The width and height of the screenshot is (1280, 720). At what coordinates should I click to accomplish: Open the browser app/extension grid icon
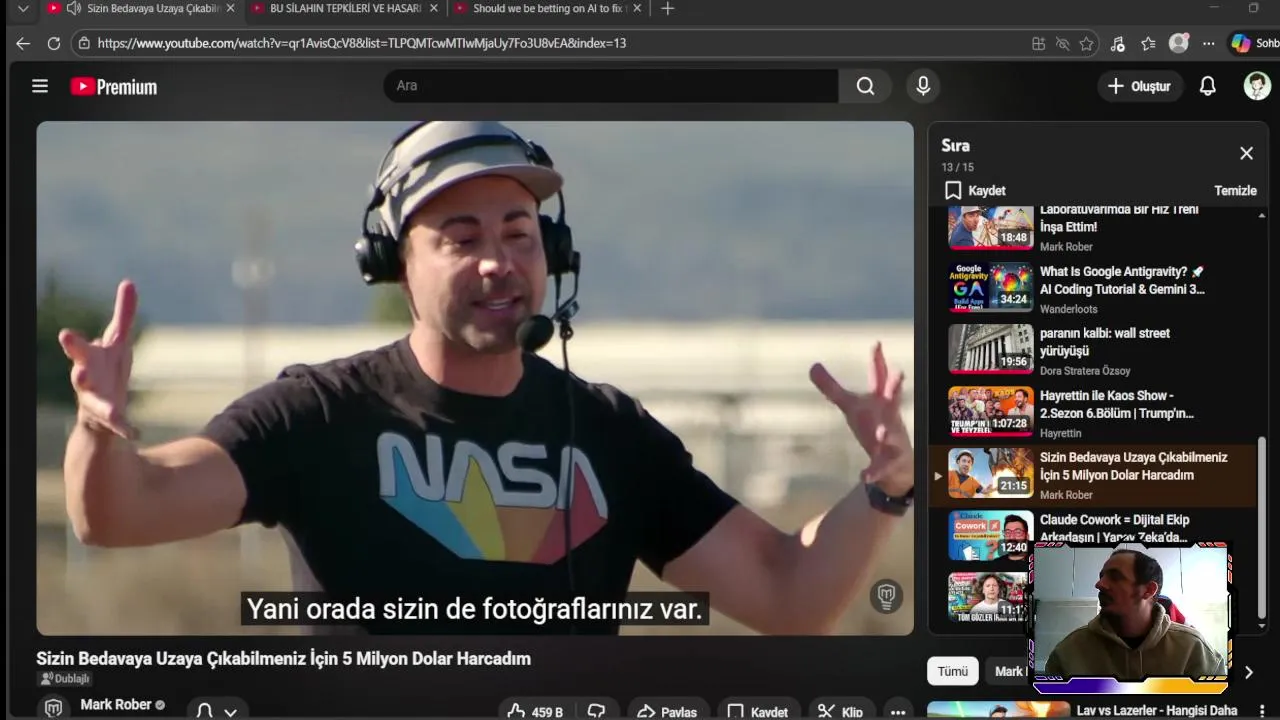point(1039,43)
